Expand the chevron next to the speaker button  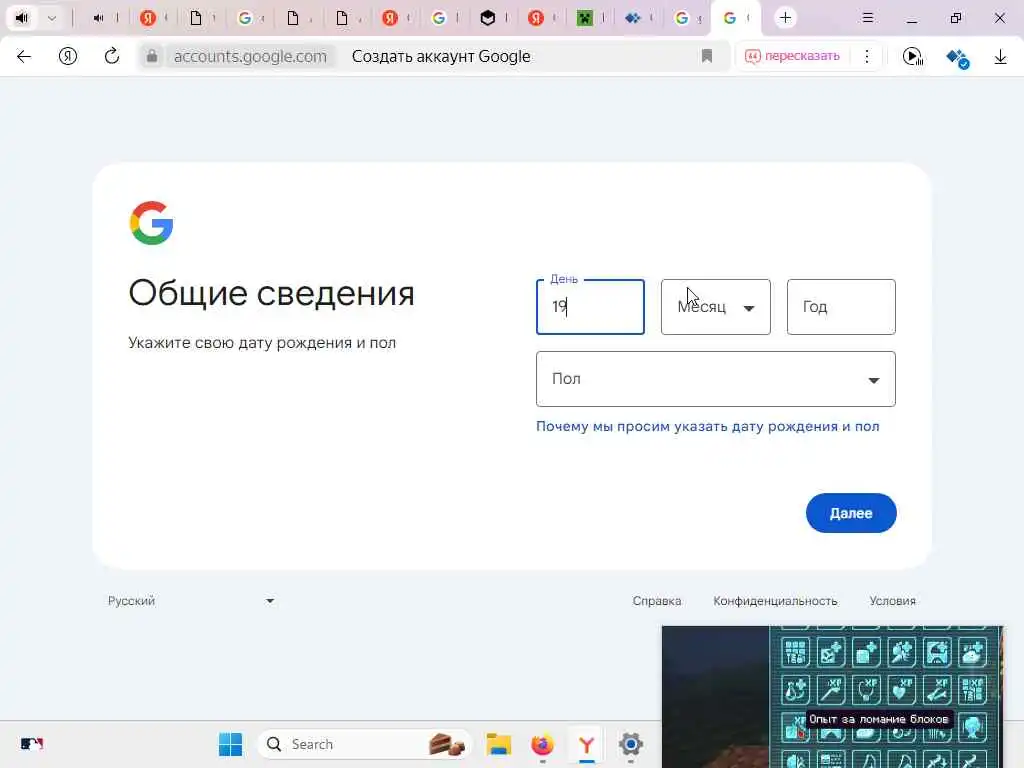click(x=52, y=18)
